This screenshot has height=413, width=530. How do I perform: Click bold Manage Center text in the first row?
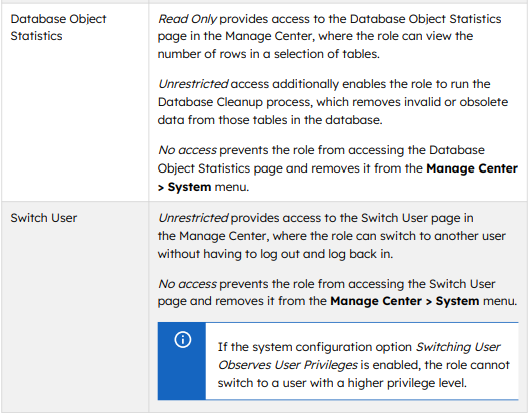(472, 168)
